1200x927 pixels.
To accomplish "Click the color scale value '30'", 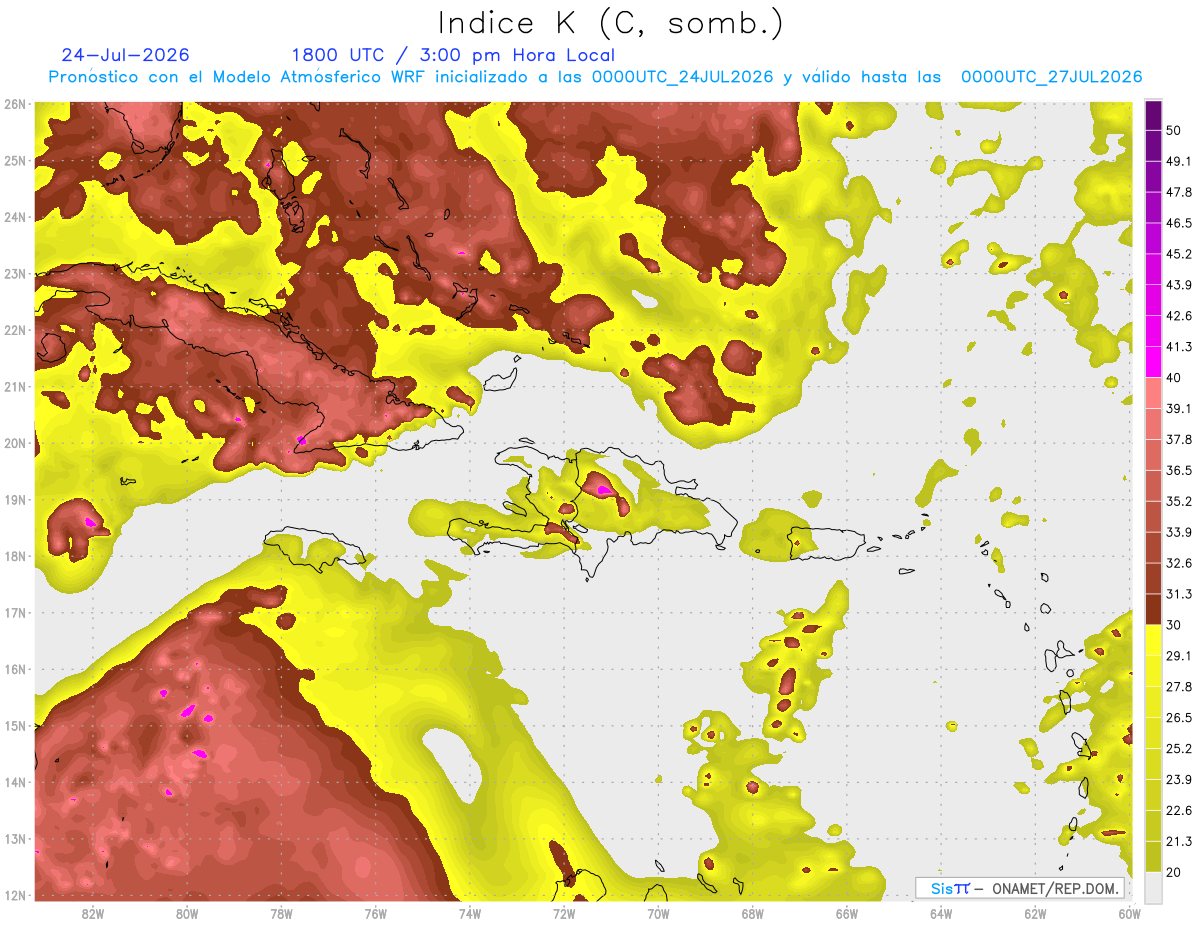I will tap(1174, 625).
